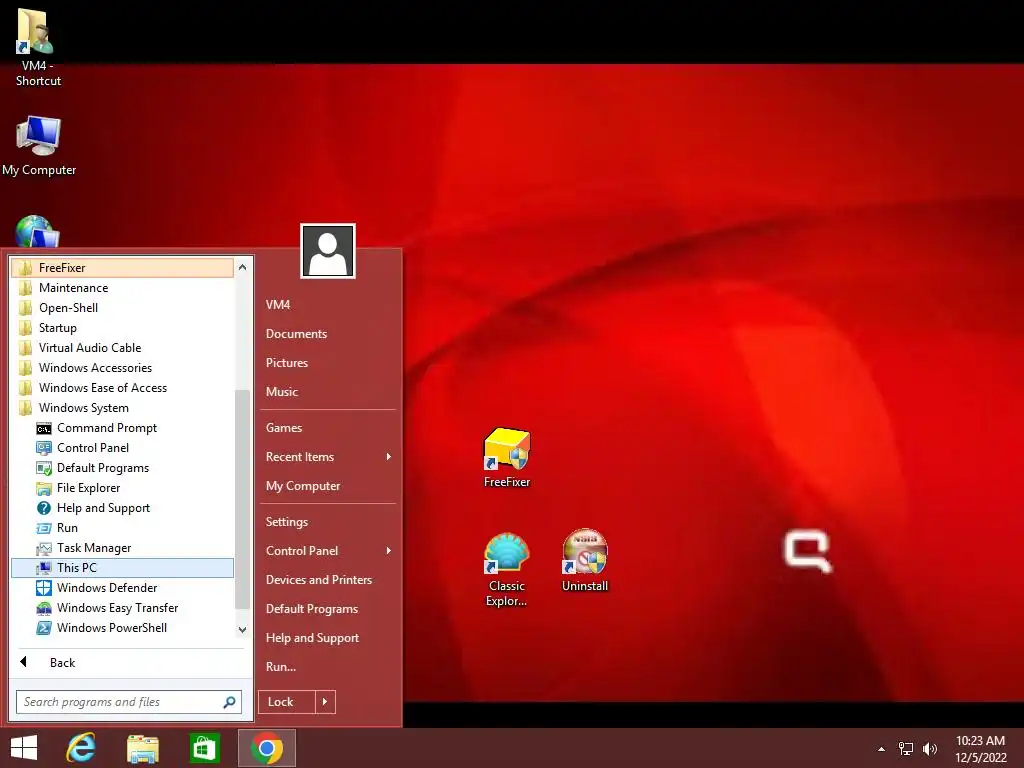Open the Windows Store taskbar icon
The image size is (1024, 768).
(204, 748)
